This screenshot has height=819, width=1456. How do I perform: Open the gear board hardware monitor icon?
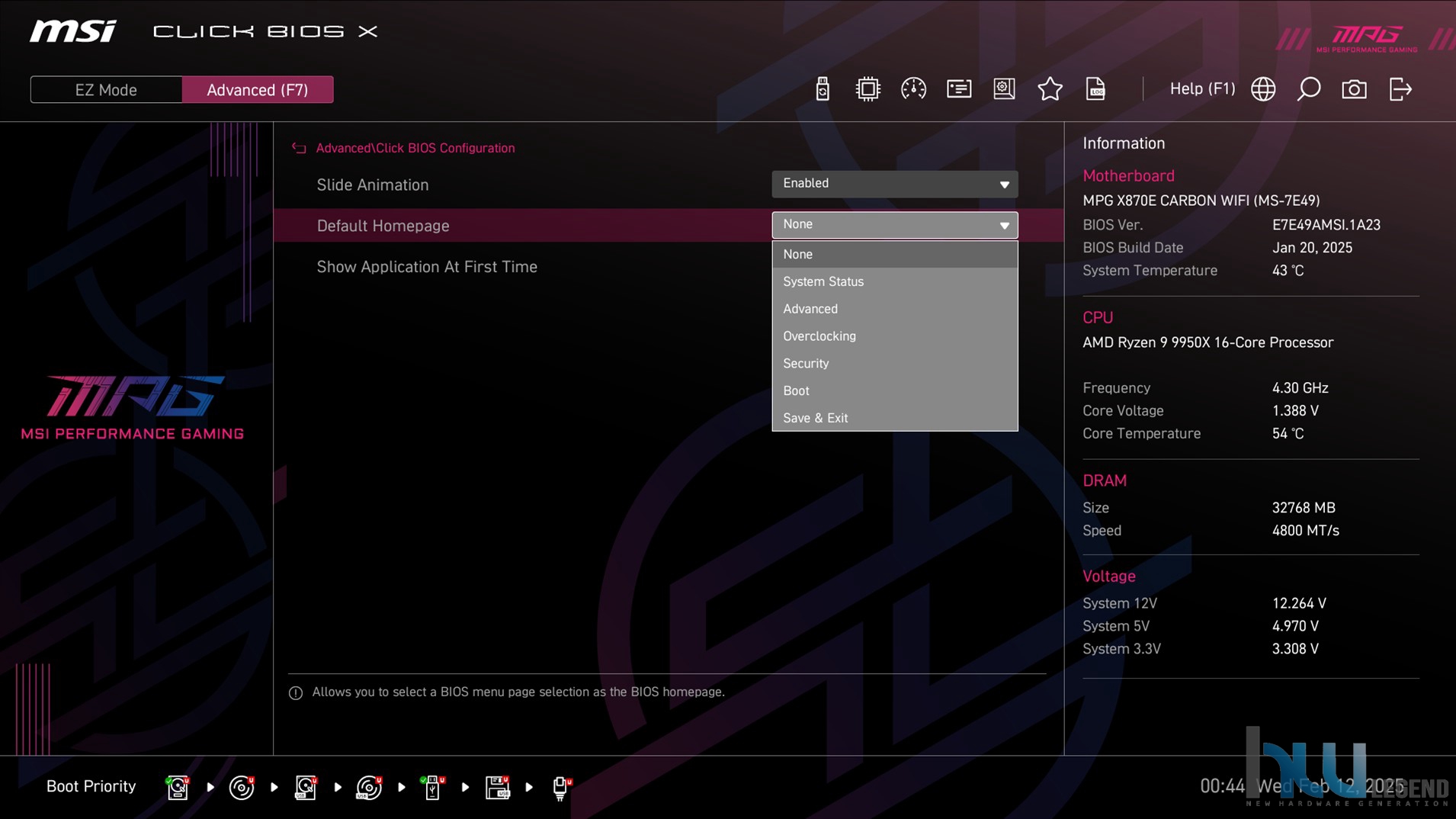(x=1004, y=89)
